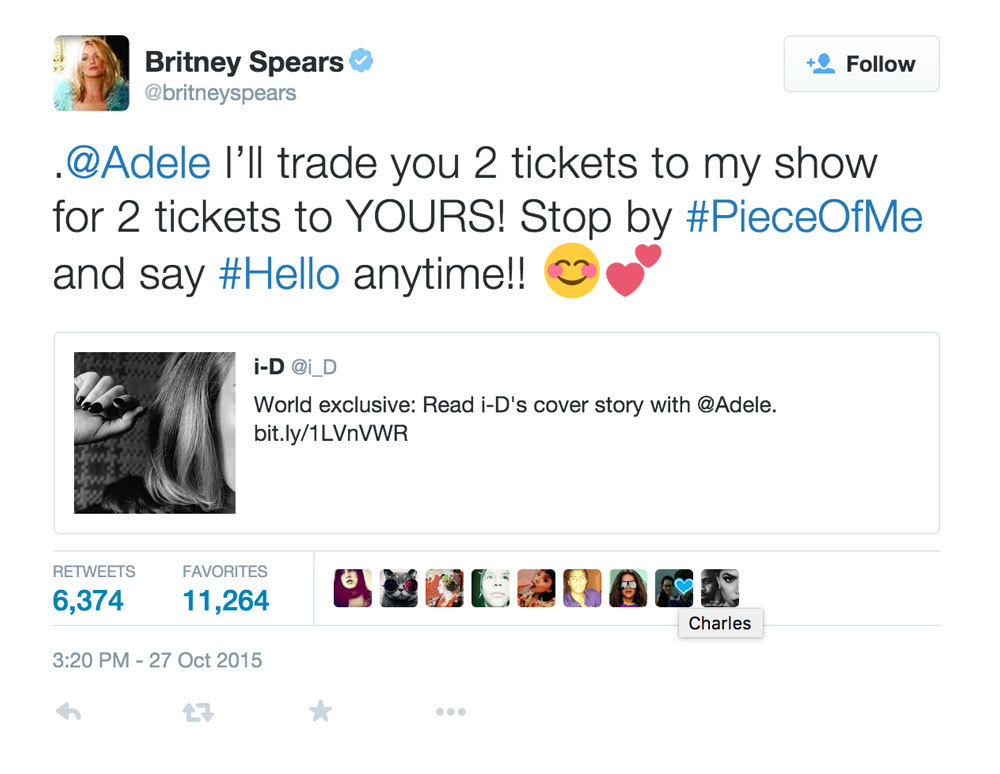
Task: Open the more options ellipsis menu
Action: 450,712
